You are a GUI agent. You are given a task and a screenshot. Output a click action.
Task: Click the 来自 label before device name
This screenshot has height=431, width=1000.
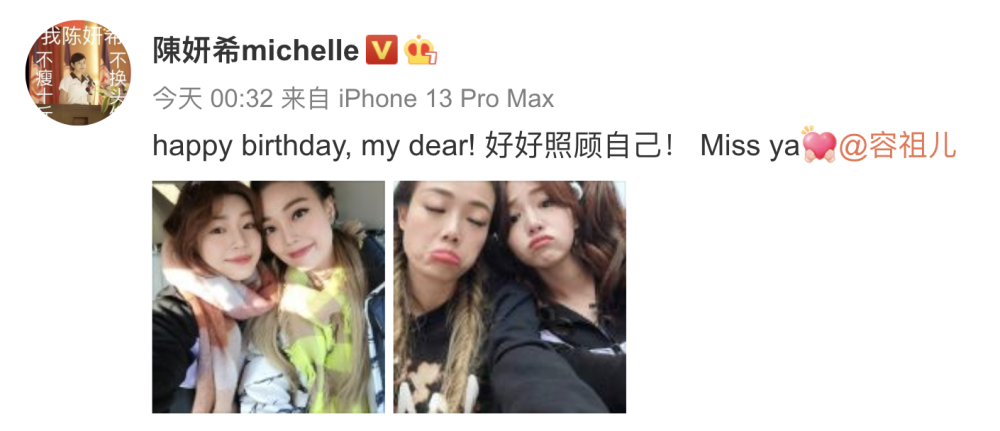click(305, 99)
